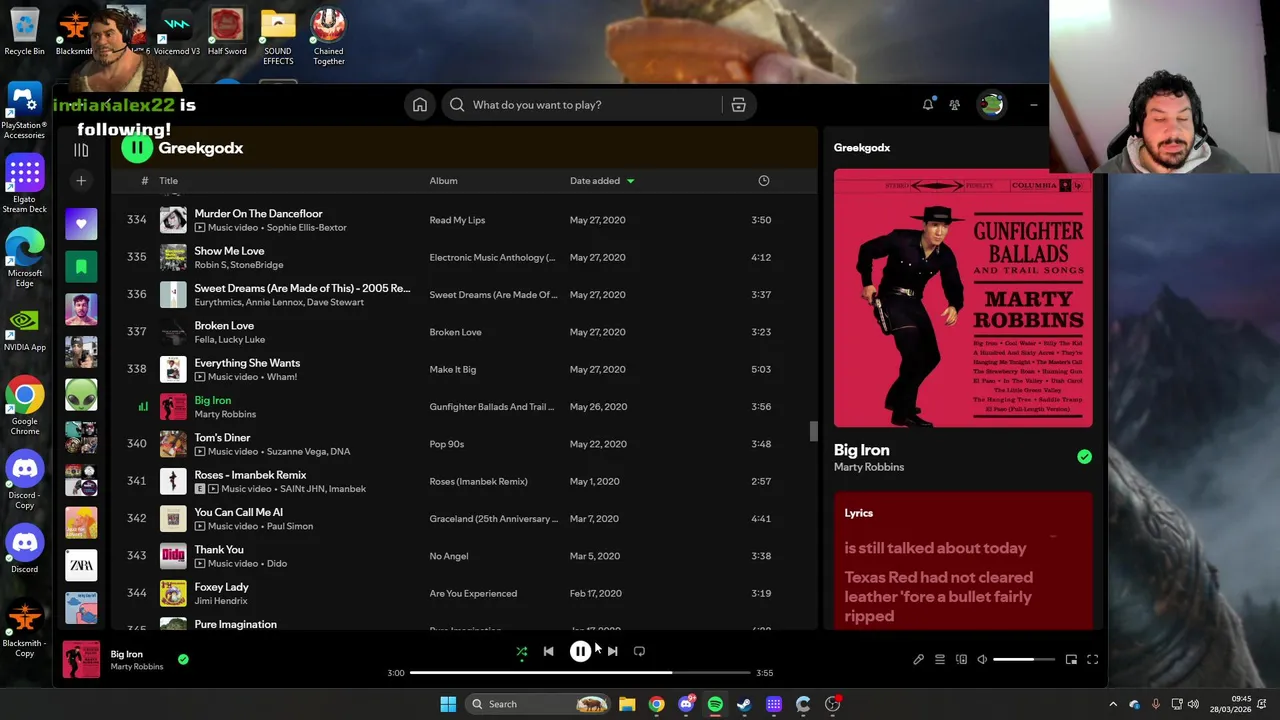
Task: Open the green alien playlist in the sidebar
Action: coord(81,395)
